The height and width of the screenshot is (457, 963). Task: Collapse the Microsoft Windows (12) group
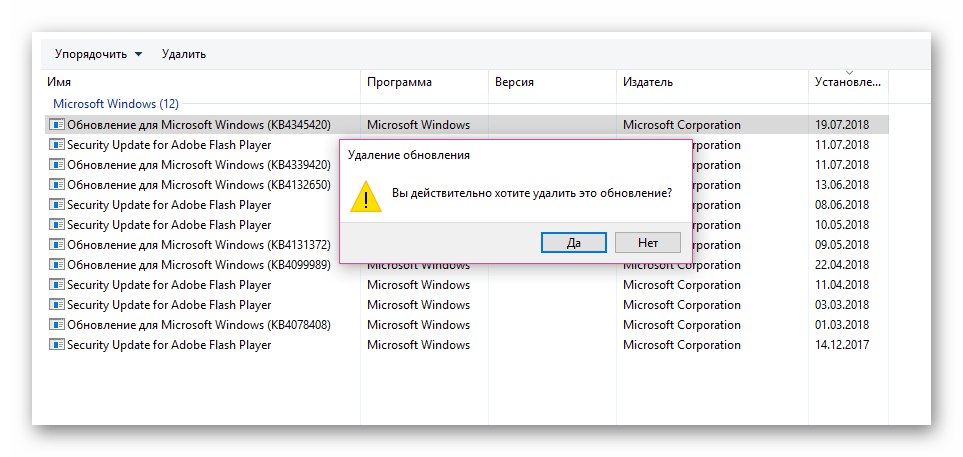[x=115, y=104]
